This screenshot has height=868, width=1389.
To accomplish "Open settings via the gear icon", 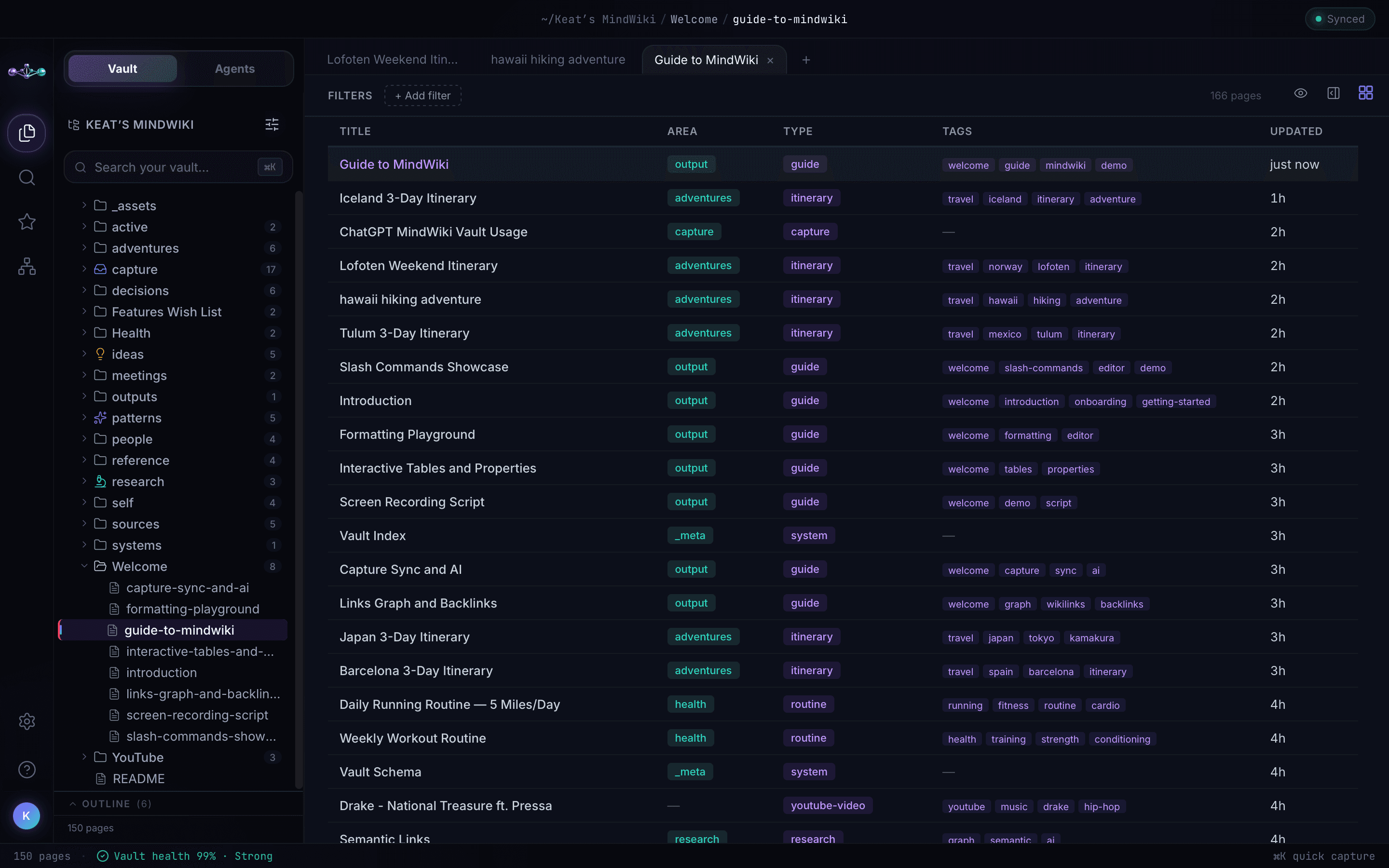I will tap(27, 721).
